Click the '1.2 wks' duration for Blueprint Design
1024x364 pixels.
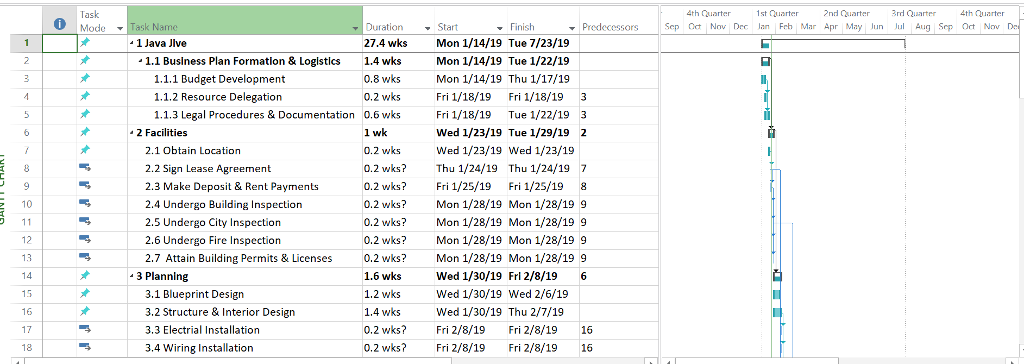point(398,293)
